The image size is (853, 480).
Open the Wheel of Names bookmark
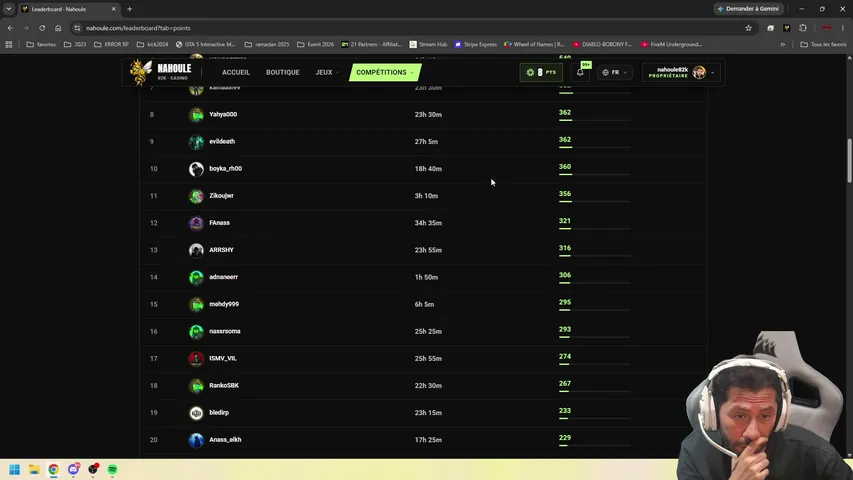[x=534, y=44]
